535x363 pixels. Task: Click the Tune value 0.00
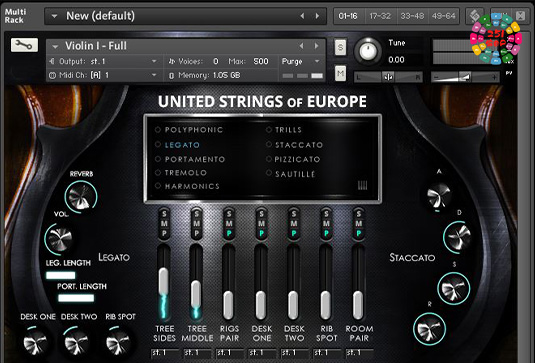(396, 60)
